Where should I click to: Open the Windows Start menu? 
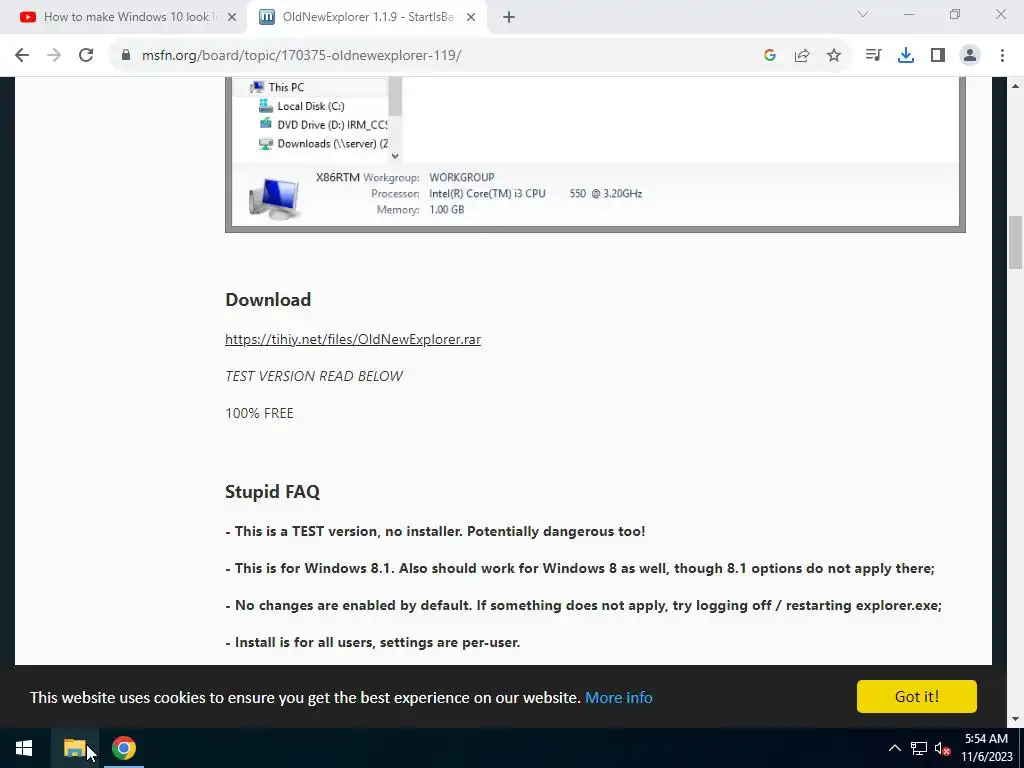click(x=24, y=748)
